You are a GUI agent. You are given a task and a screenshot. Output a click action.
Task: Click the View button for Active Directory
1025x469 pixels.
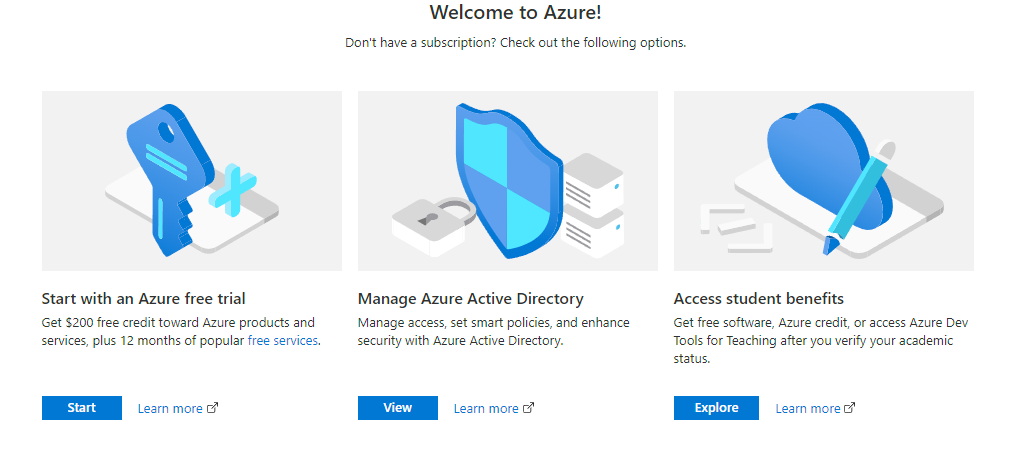(x=397, y=408)
